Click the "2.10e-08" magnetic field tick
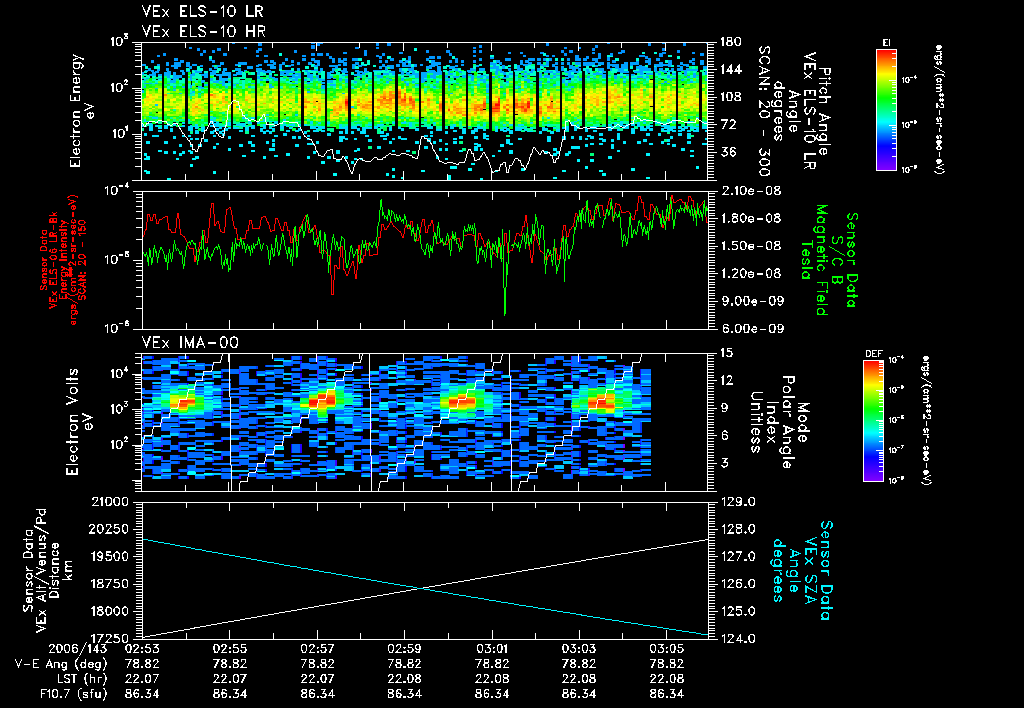The width and height of the screenshot is (1024, 708). 750,191
